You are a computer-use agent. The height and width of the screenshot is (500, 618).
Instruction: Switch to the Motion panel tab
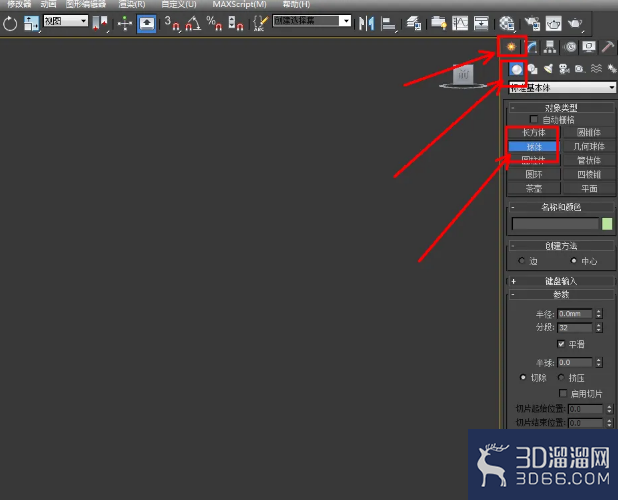point(570,47)
